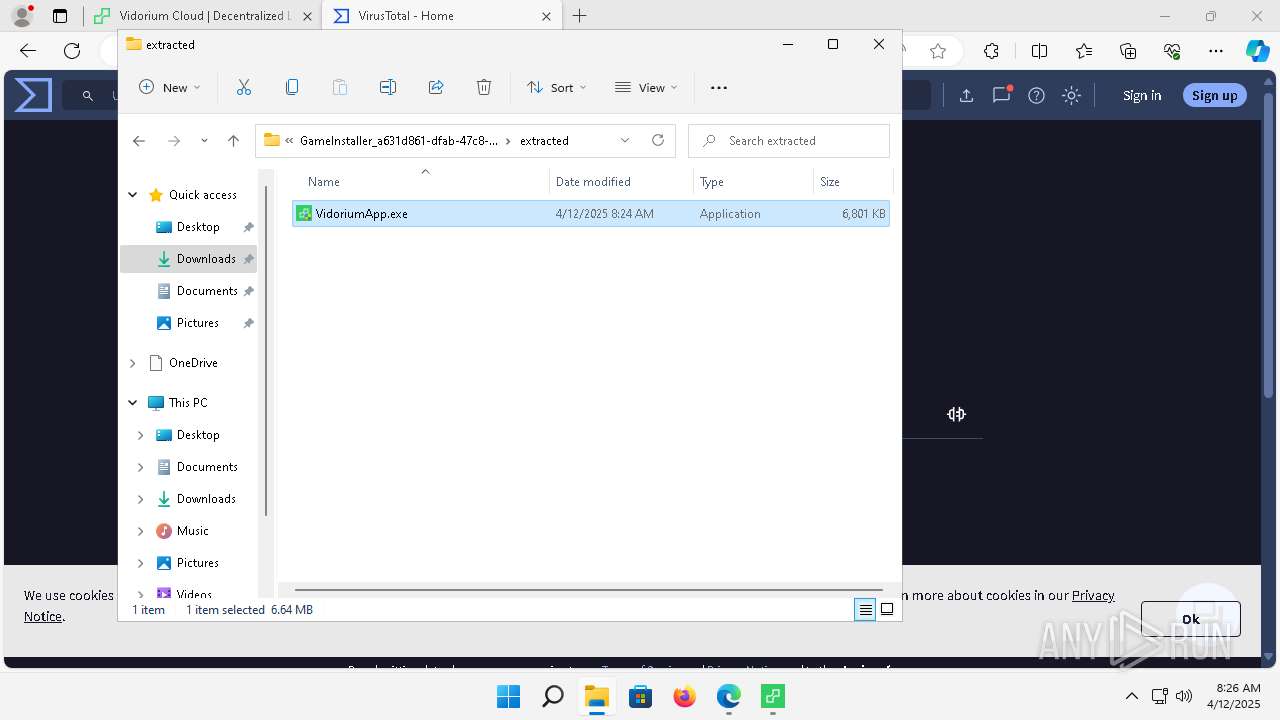Open Windows Start menu
Viewport: 1280px width, 720px height.
pos(508,697)
